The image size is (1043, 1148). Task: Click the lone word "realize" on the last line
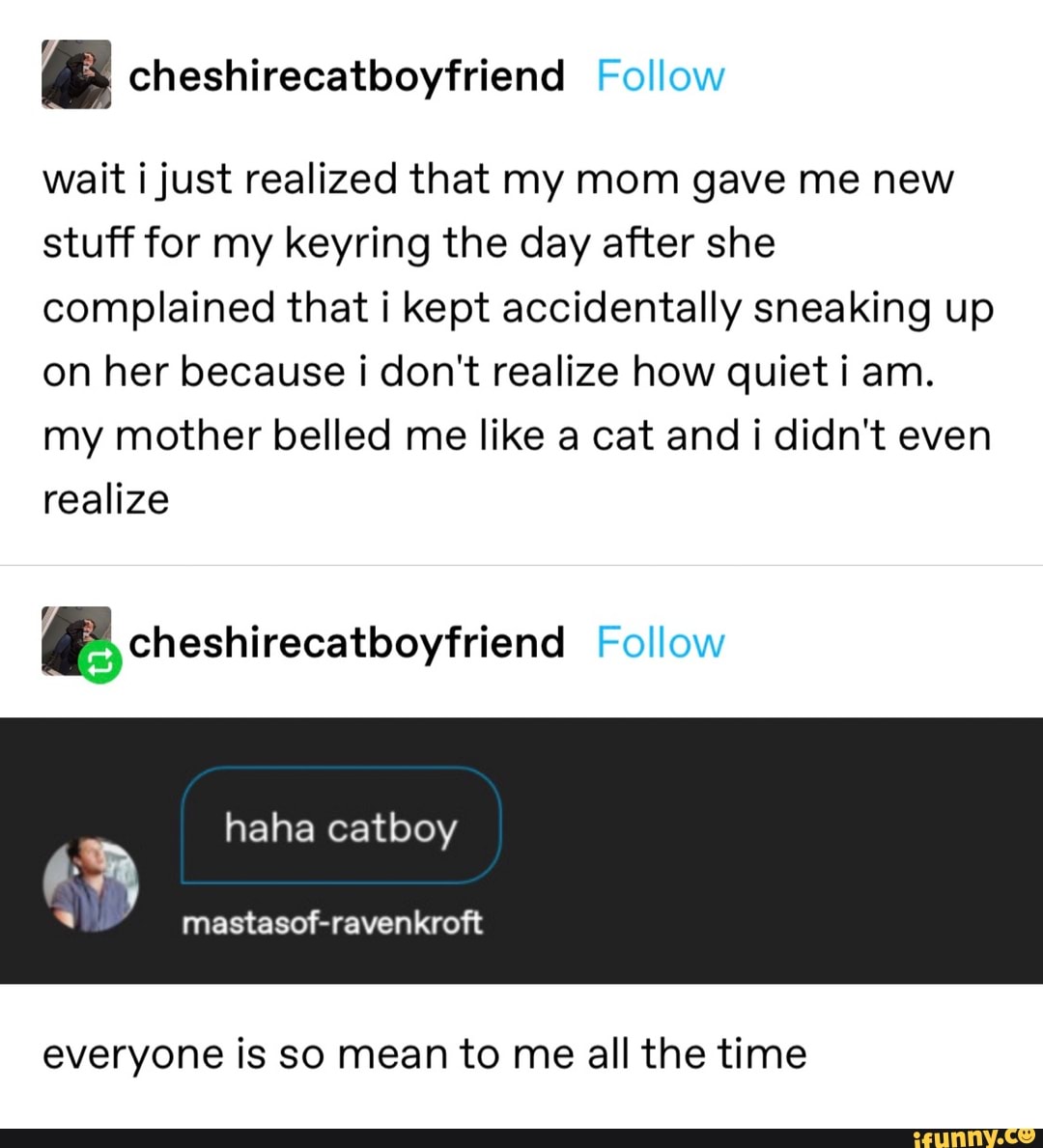[105, 499]
